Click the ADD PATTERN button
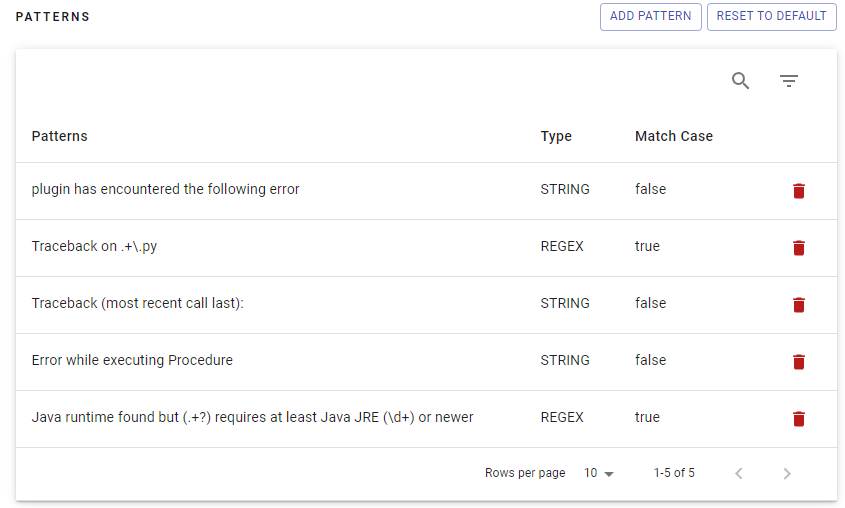 650,16
